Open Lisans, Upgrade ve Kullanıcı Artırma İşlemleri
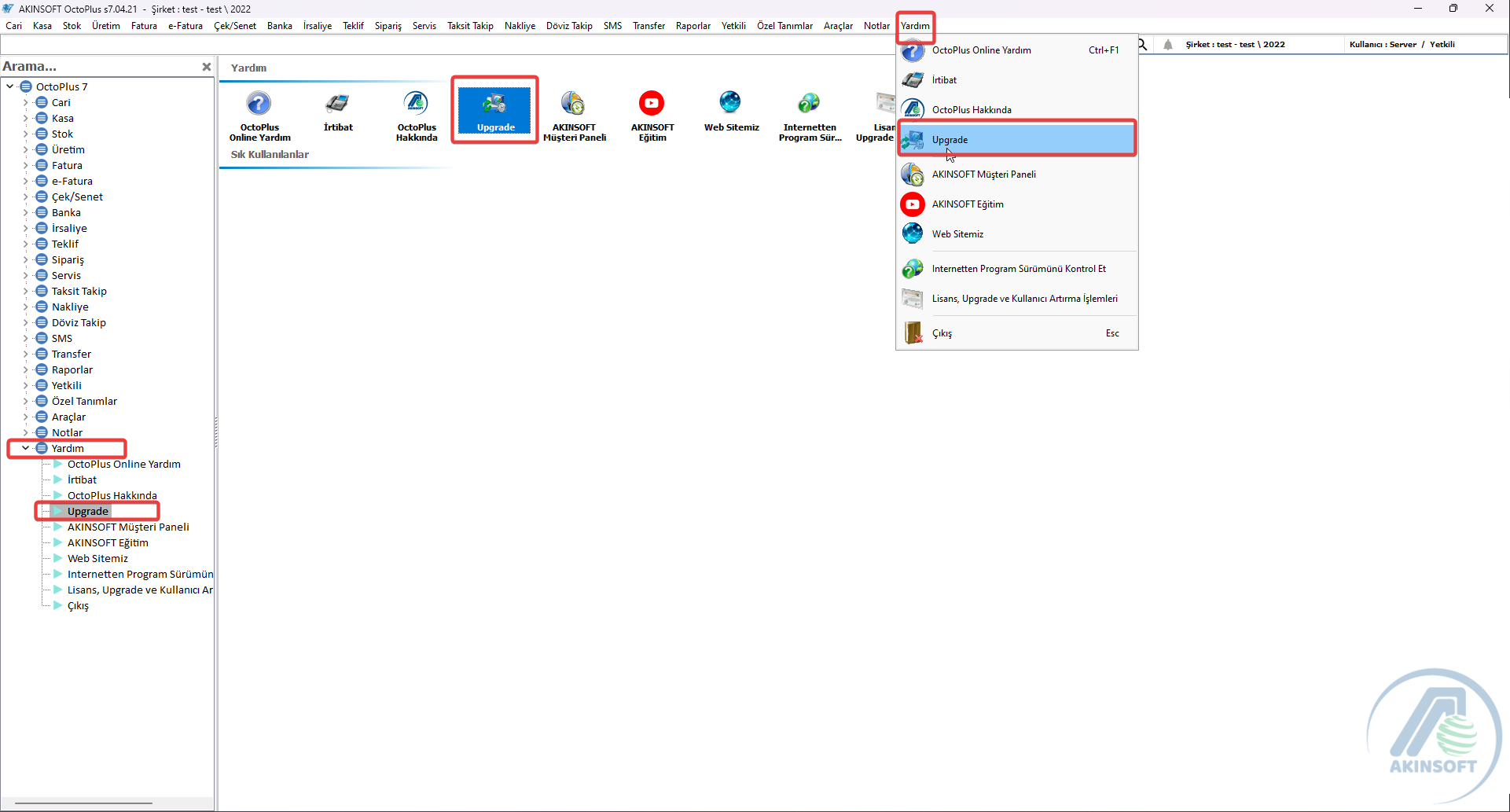 pos(1016,299)
